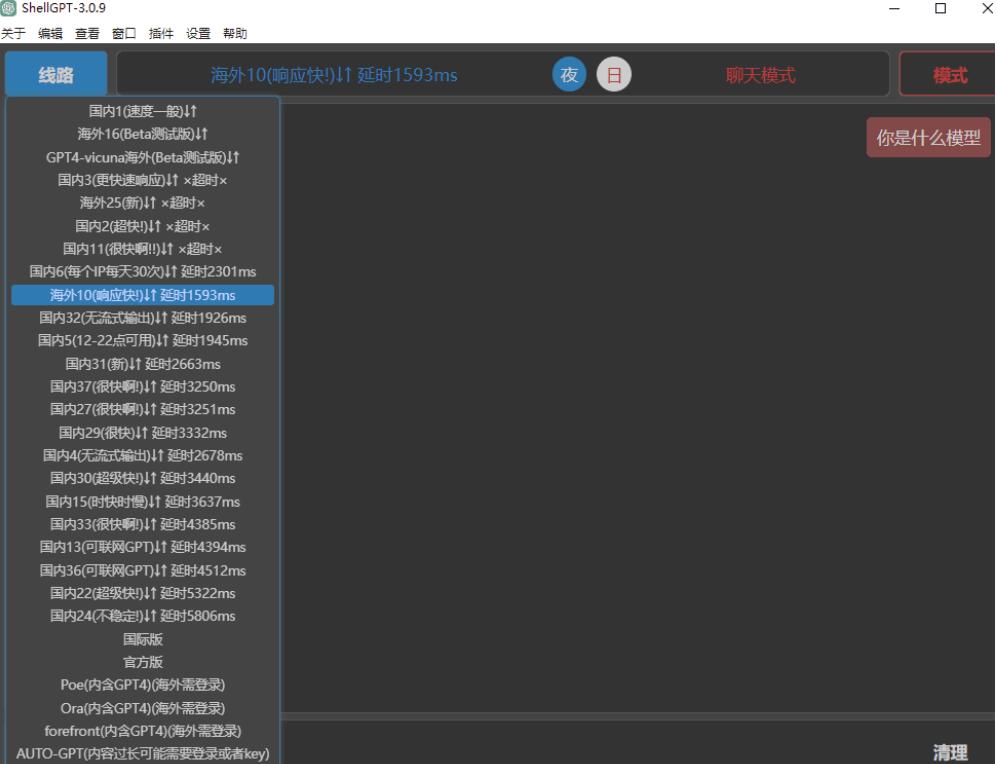Screen dimensions: 997x764
Task: Select route 国内2(超快!) 超时
Action: click(x=142, y=226)
